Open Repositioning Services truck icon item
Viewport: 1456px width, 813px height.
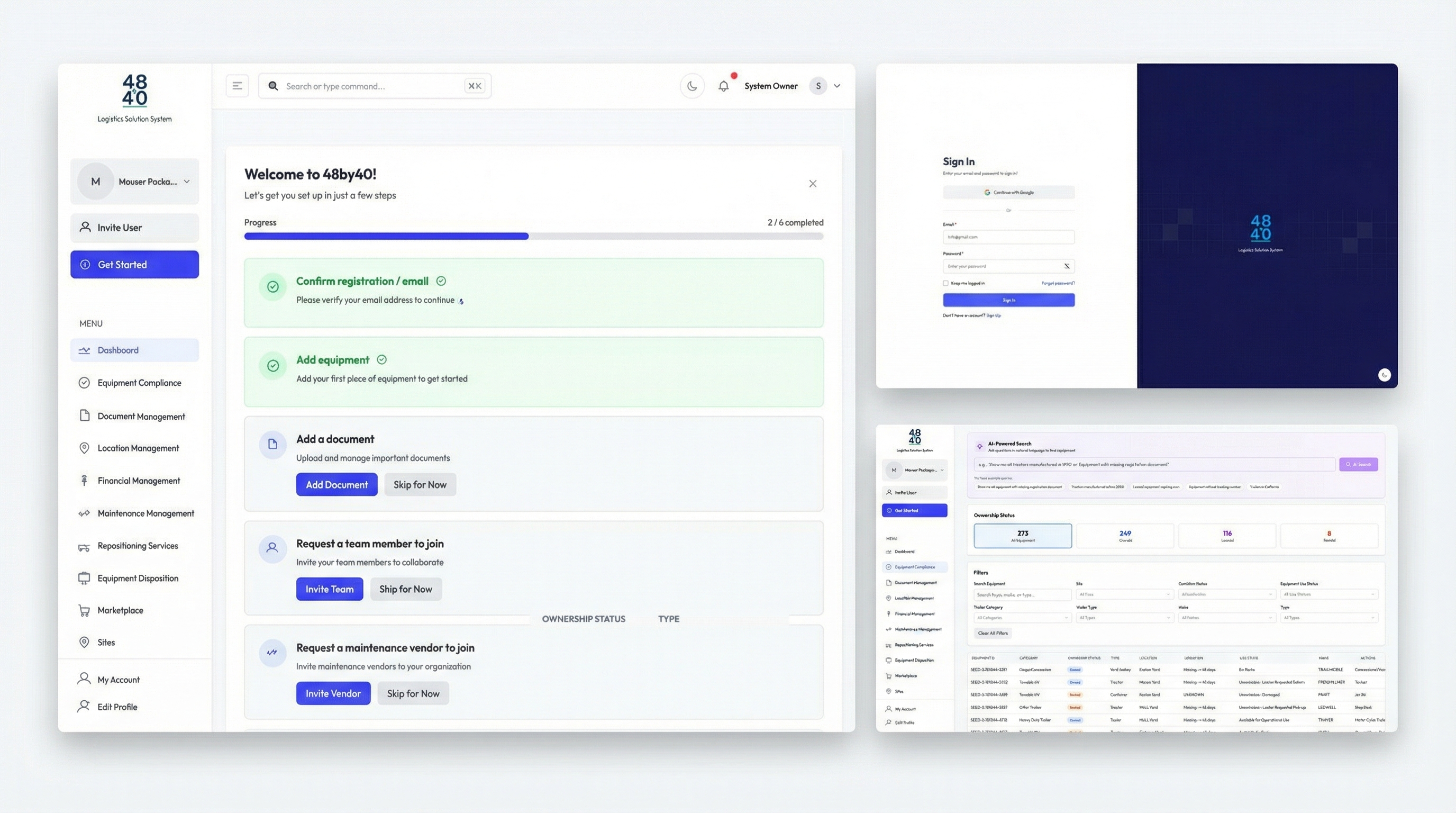84,546
